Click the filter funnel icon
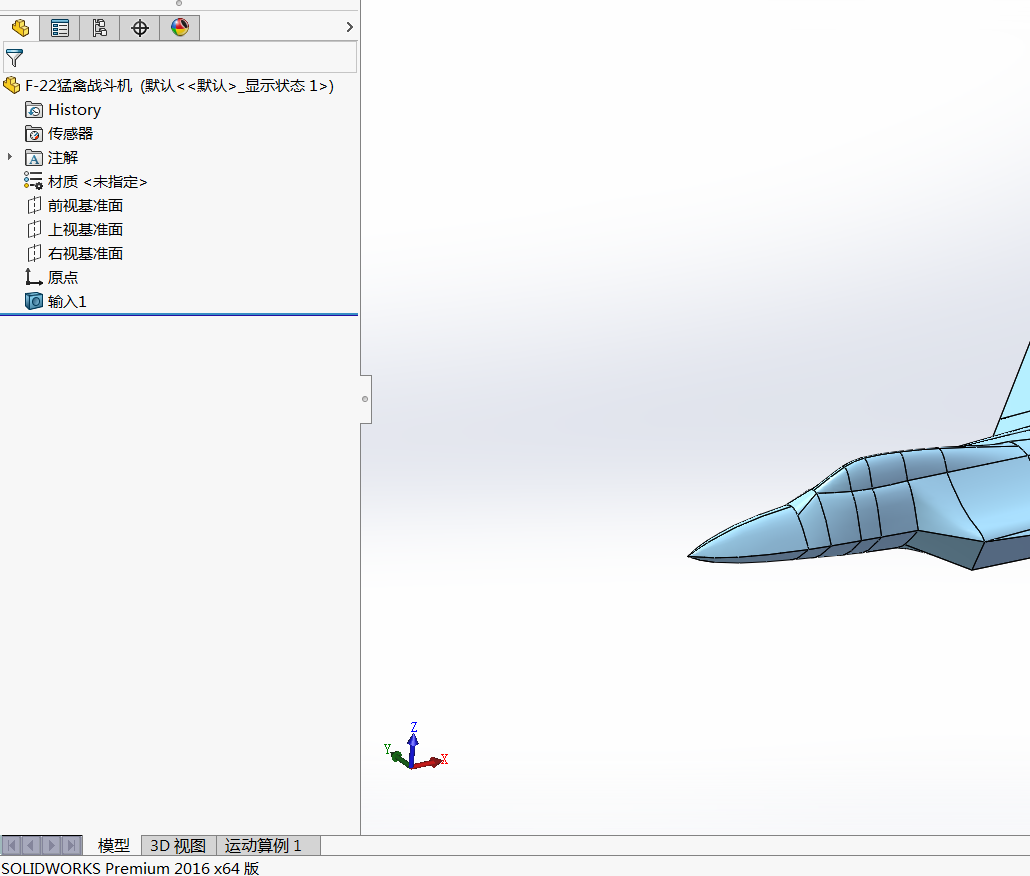1030x876 pixels. [x=14, y=58]
